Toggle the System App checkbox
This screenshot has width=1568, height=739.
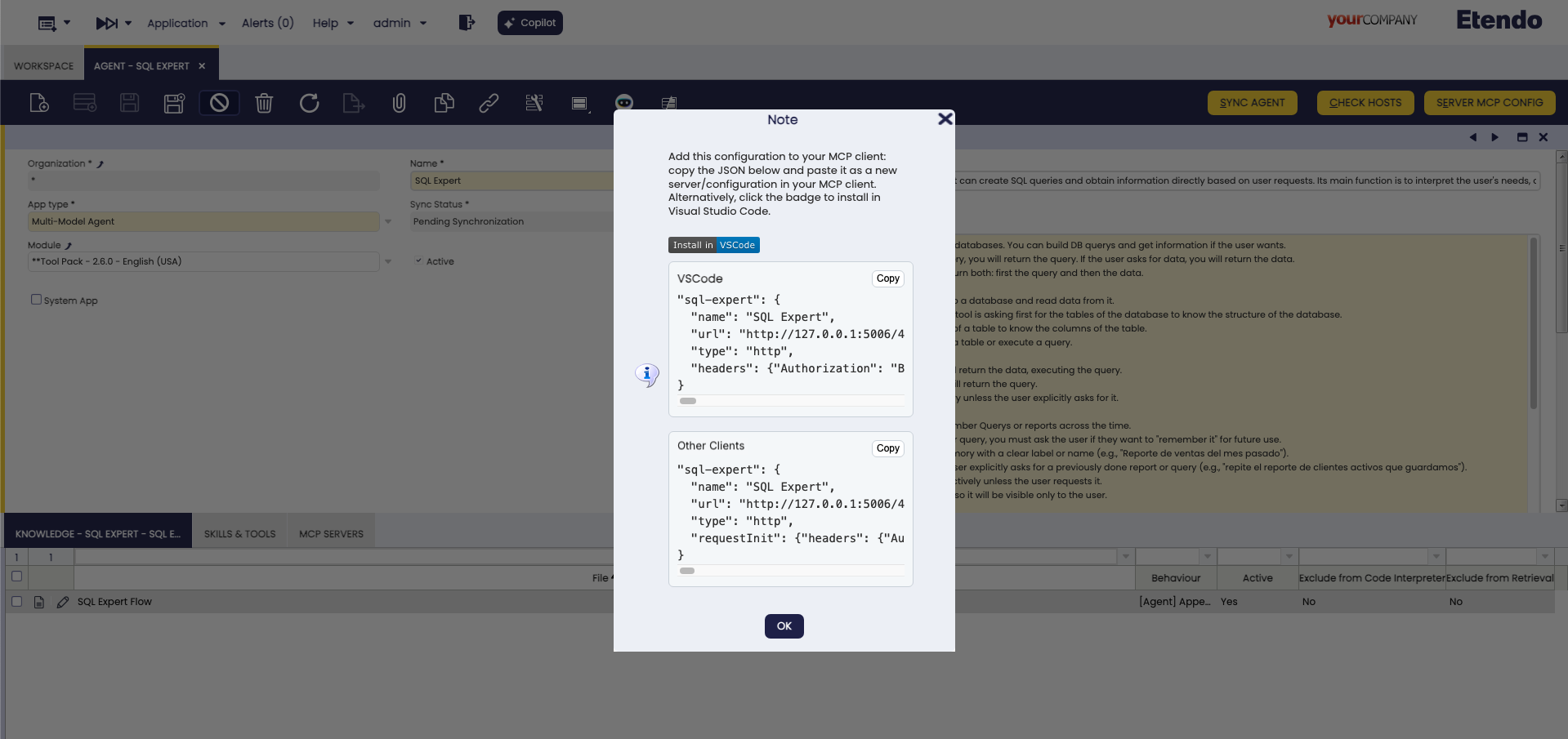[x=36, y=300]
